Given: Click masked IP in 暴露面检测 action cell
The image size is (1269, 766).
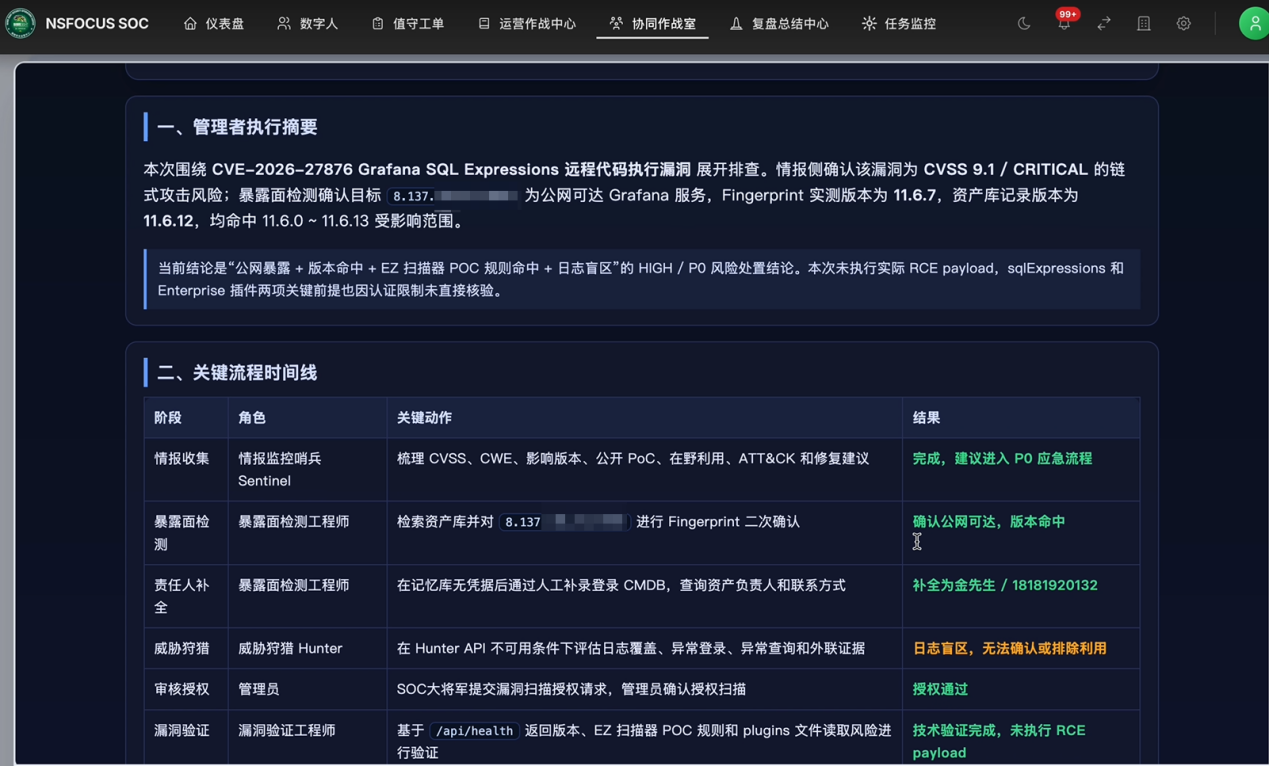Looking at the screenshot, I should [x=565, y=522].
